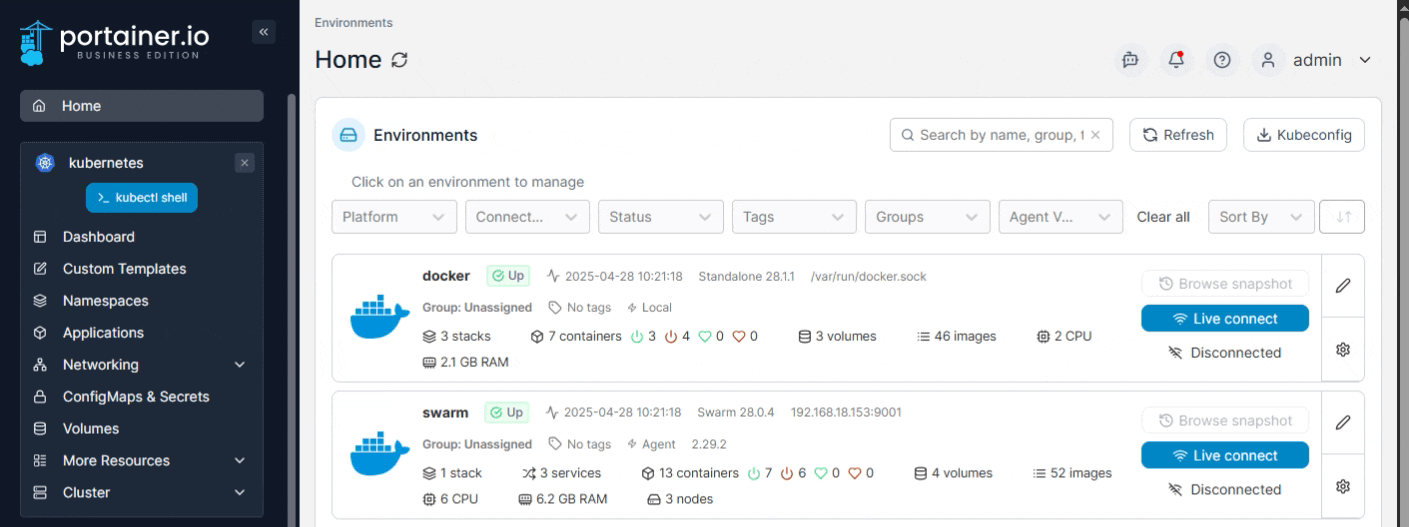Click the environment search field
Screen dimensions: 1409x527
coord(1000,135)
